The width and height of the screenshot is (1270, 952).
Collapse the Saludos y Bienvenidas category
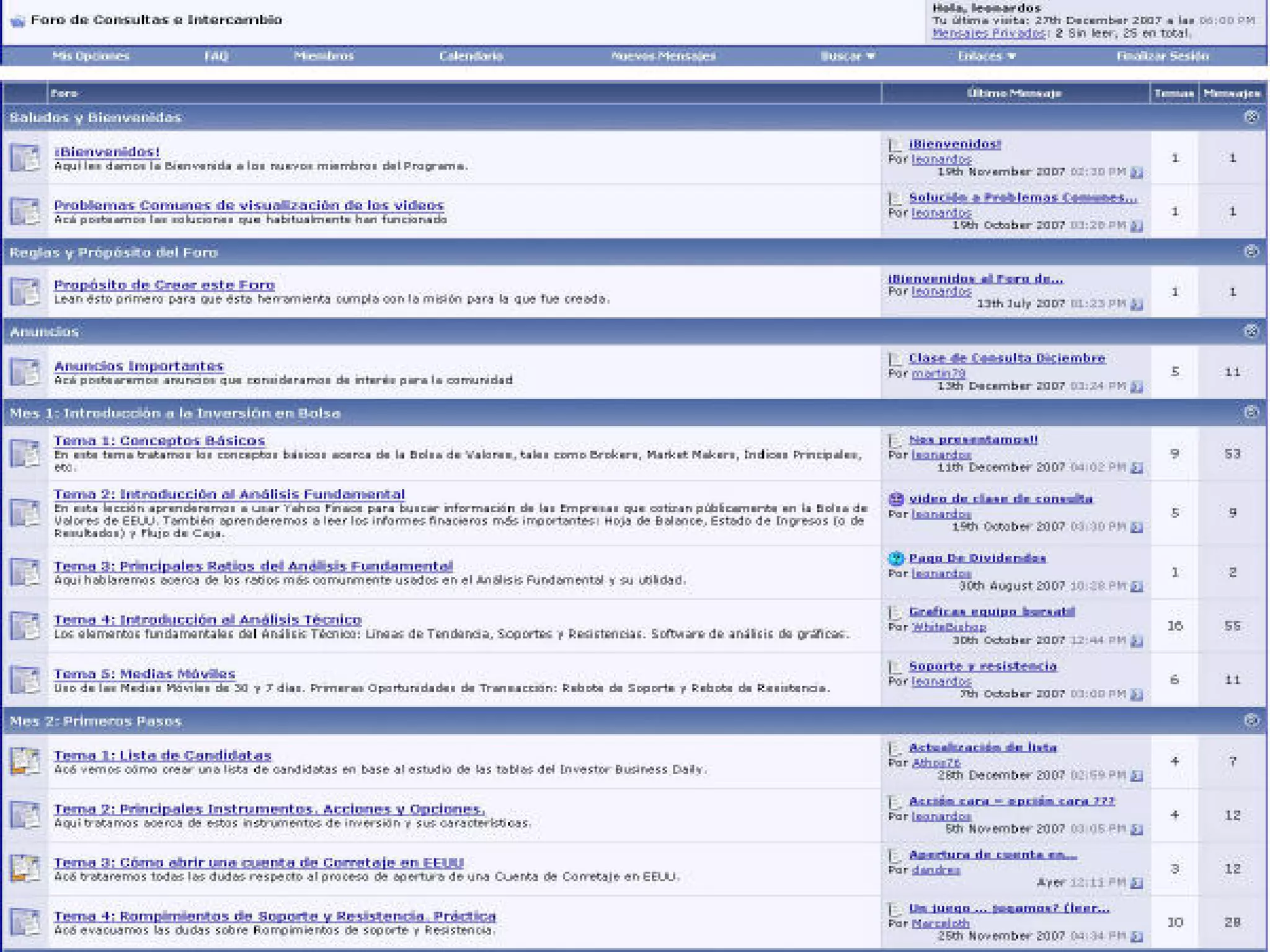(x=1251, y=117)
